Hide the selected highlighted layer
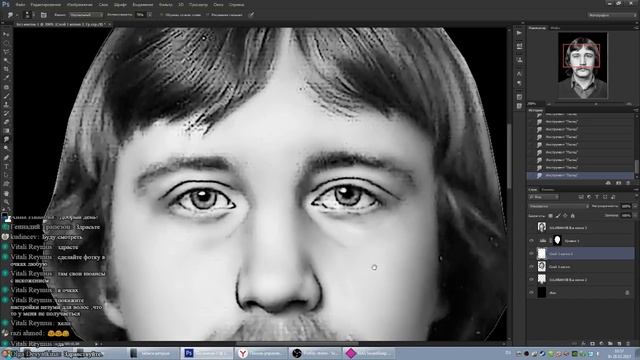The width and height of the screenshot is (640, 360). pyautogui.click(x=531, y=253)
